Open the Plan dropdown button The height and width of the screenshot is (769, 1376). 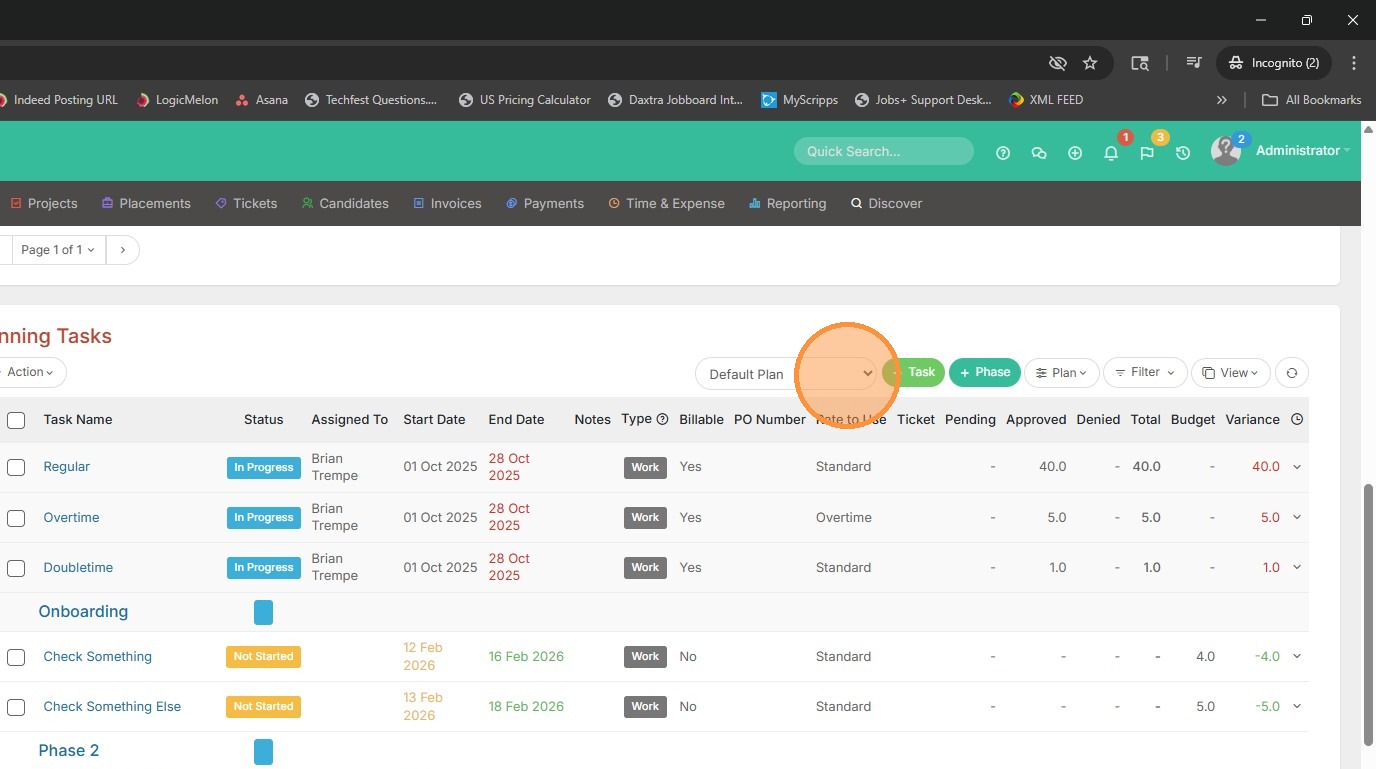pyautogui.click(x=1062, y=373)
